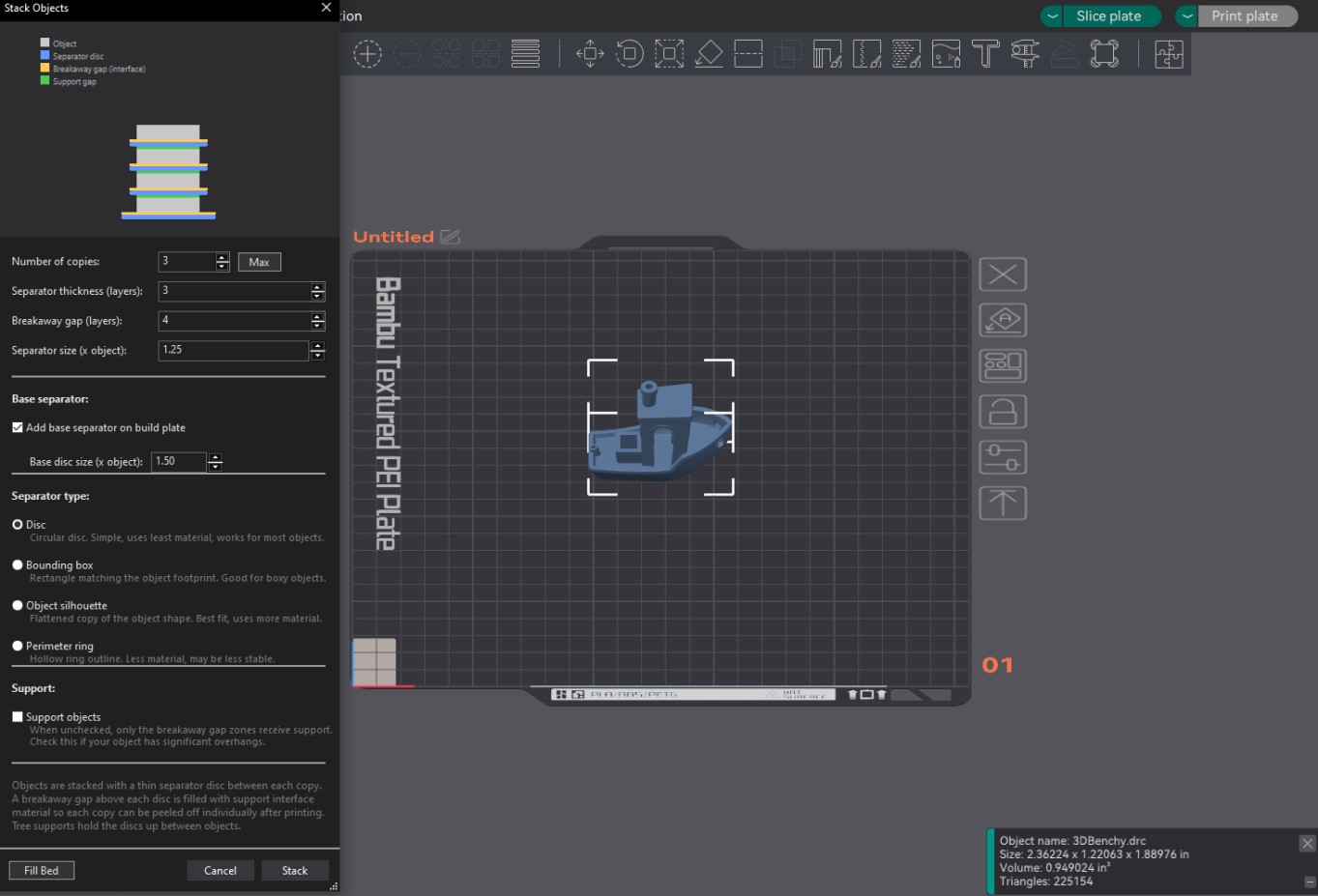Screen dimensions: 1318x896
Task: Select the Bounding box separator type
Action: tap(17, 565)
